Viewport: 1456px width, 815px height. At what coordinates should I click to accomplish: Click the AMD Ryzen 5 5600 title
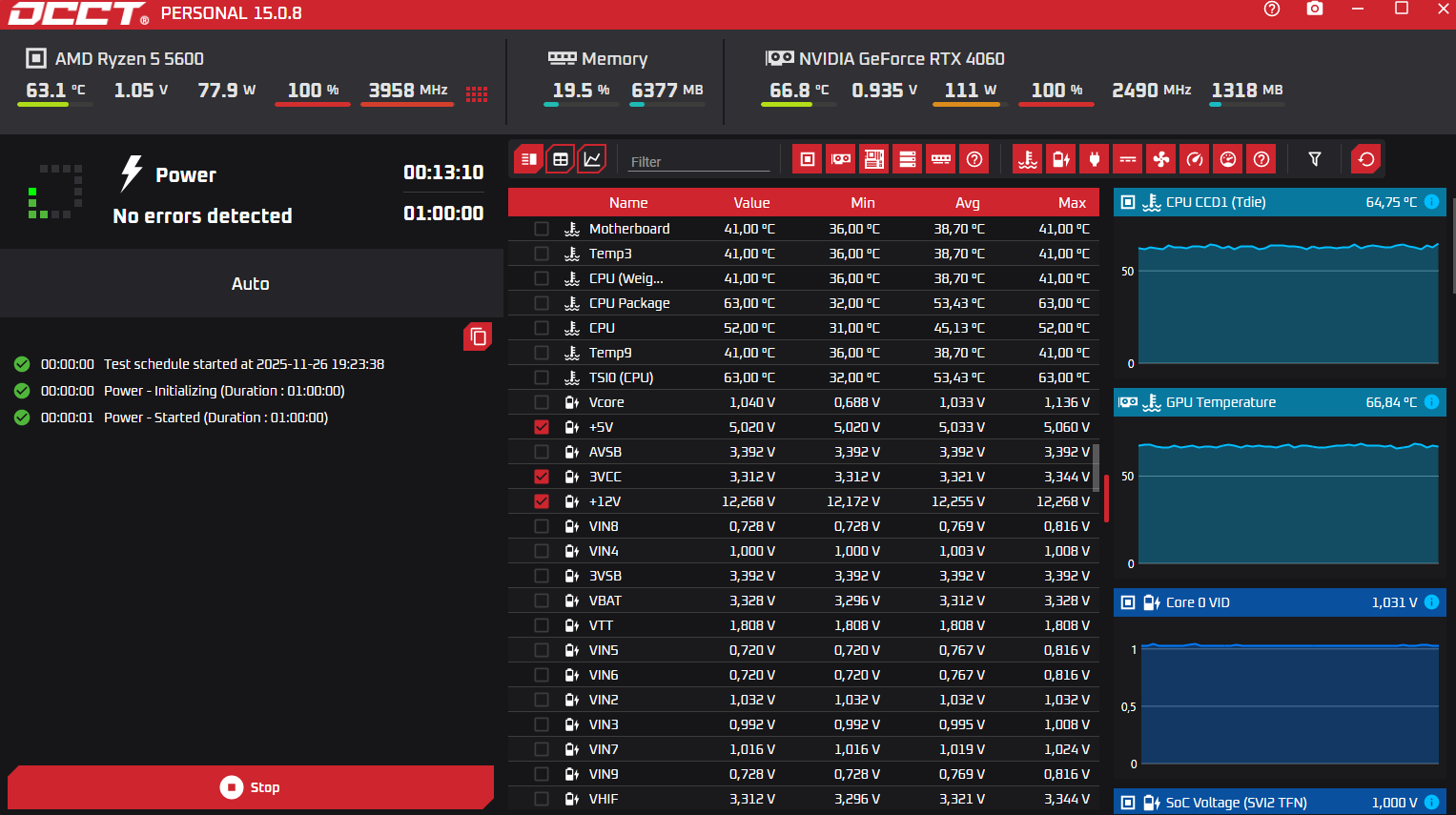[130, 59]
